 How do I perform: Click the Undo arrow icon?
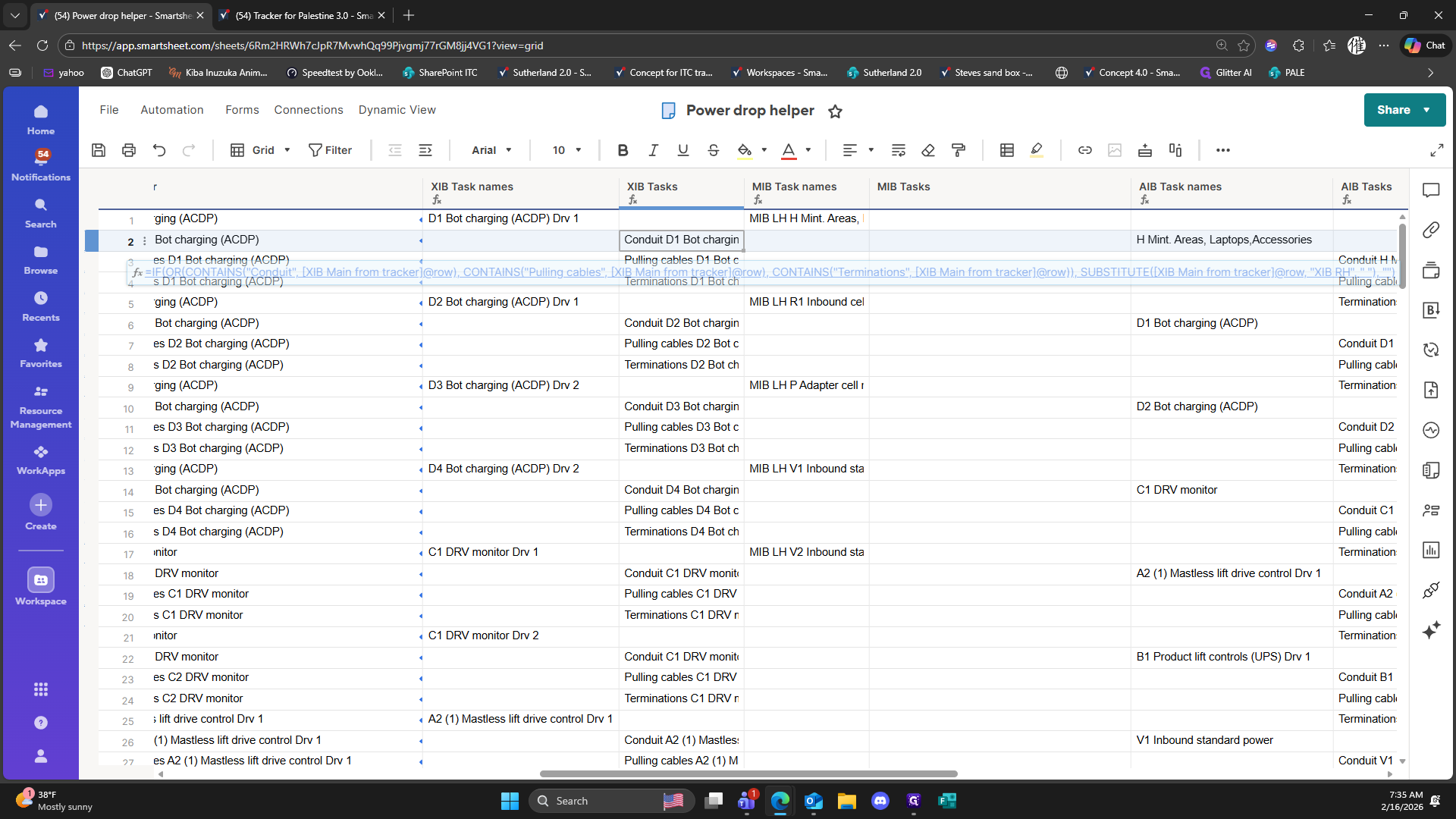click(x=159, y=150)
